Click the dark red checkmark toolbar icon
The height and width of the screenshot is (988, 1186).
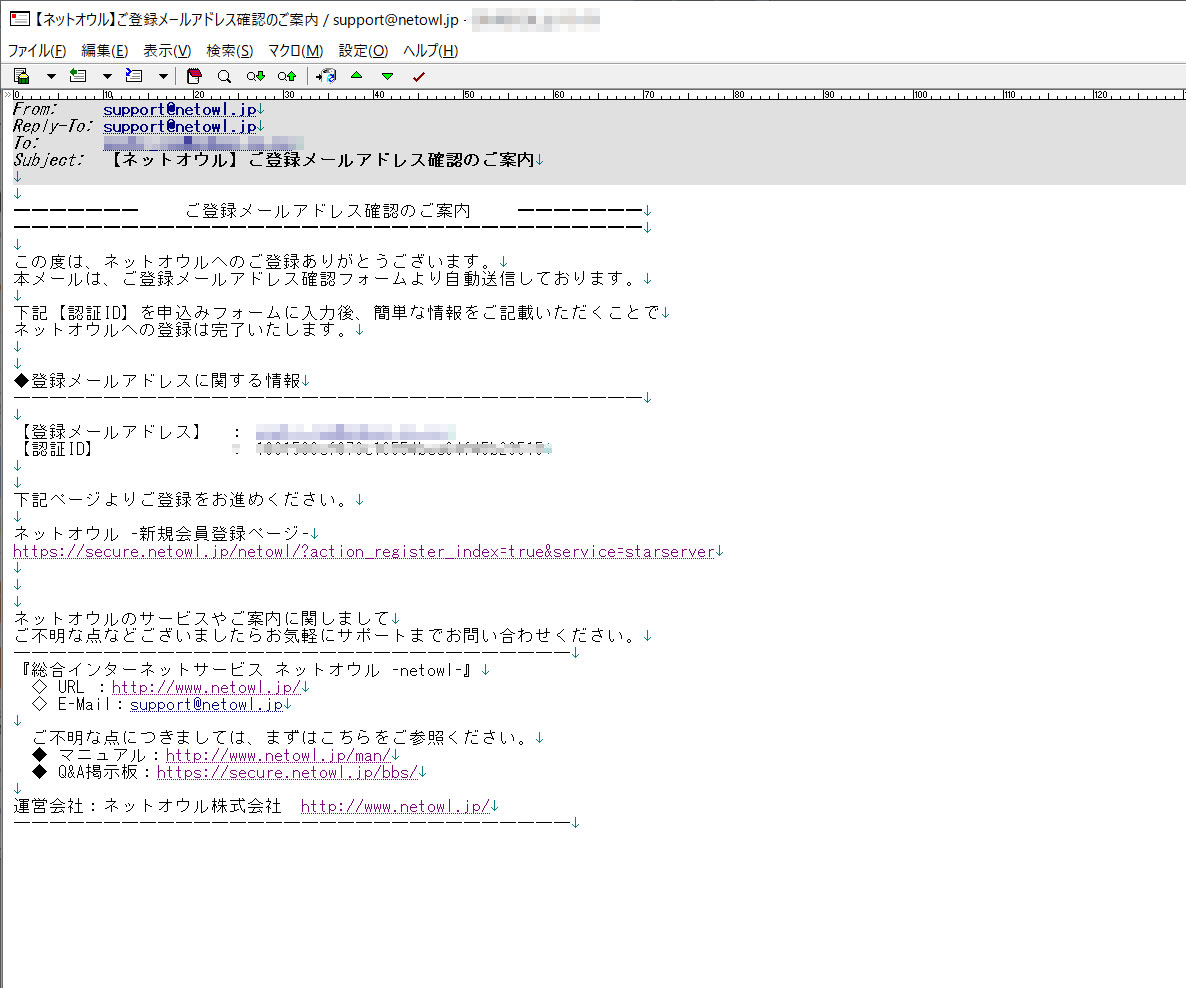418,76
